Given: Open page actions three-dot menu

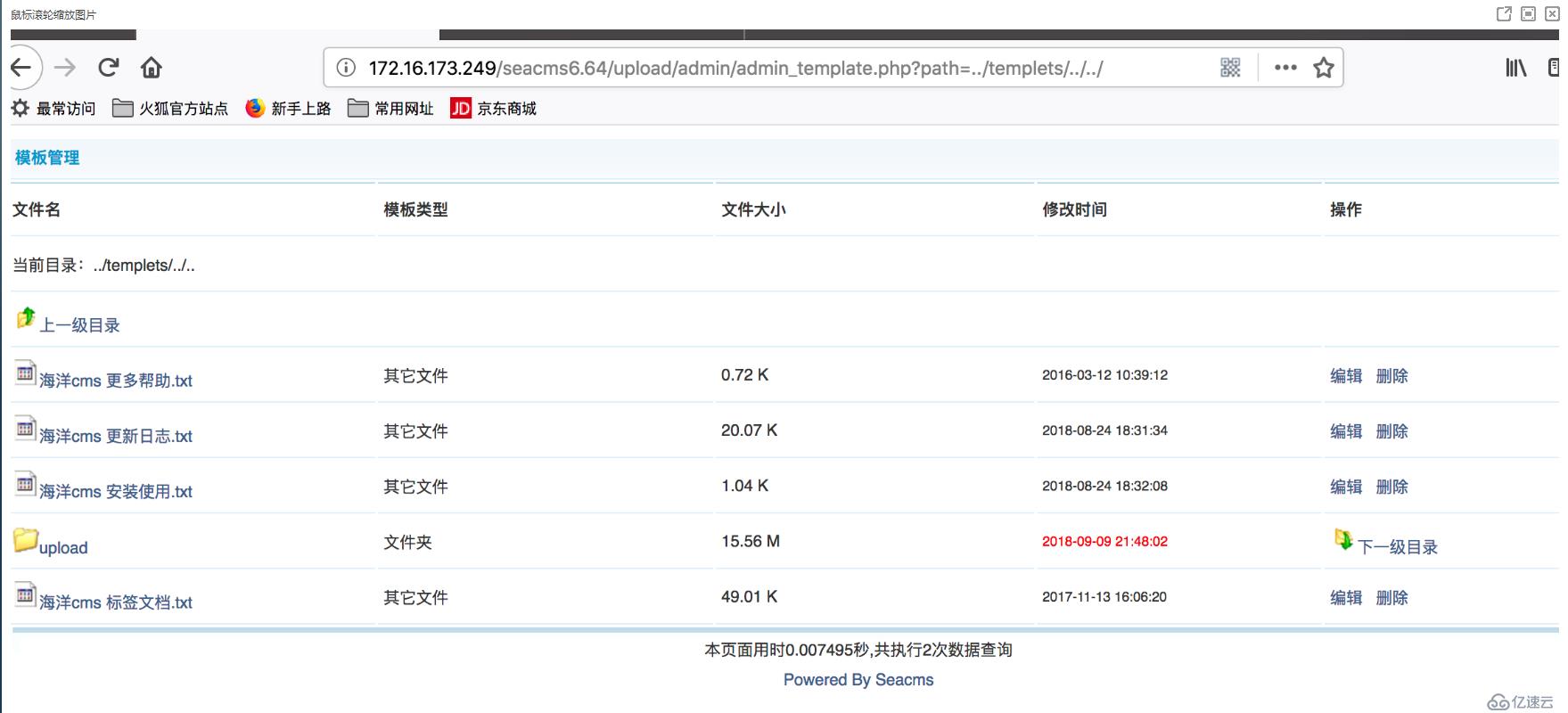Looking at the screenshot, I should [1285, 68].
